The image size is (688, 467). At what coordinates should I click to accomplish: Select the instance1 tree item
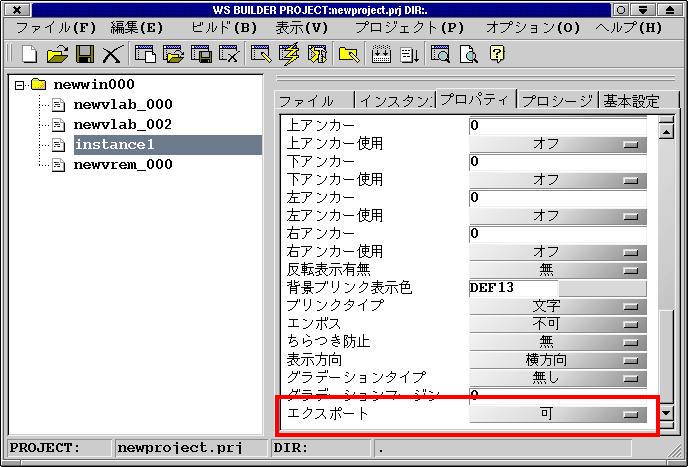168,145
